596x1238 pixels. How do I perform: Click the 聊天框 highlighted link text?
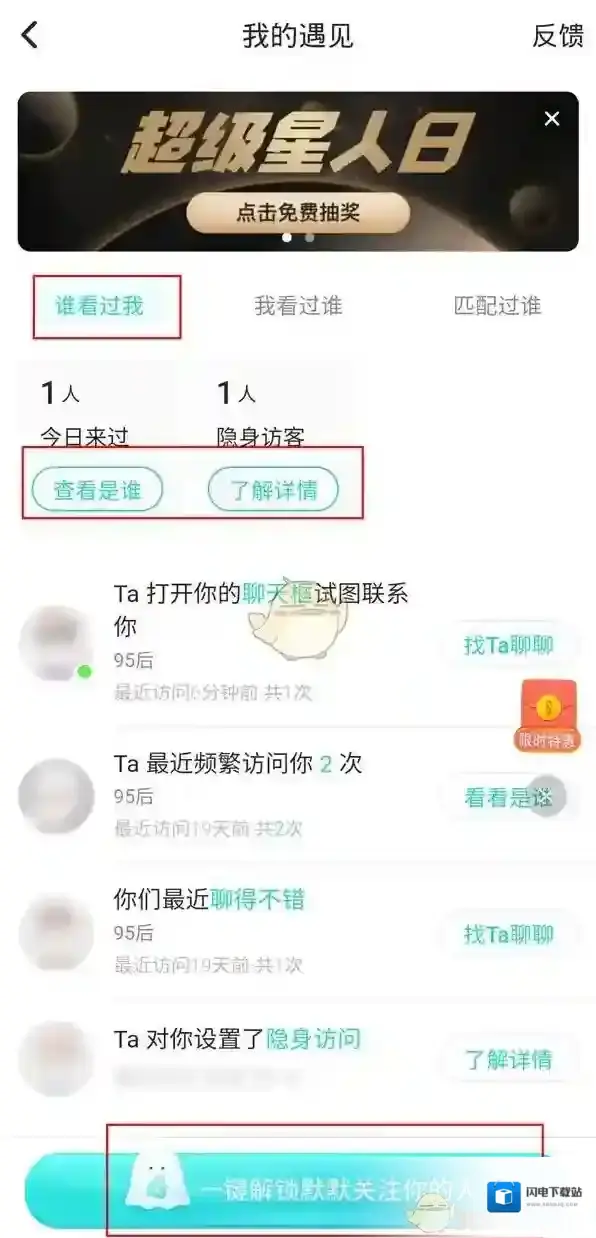(x=276, y=593)
